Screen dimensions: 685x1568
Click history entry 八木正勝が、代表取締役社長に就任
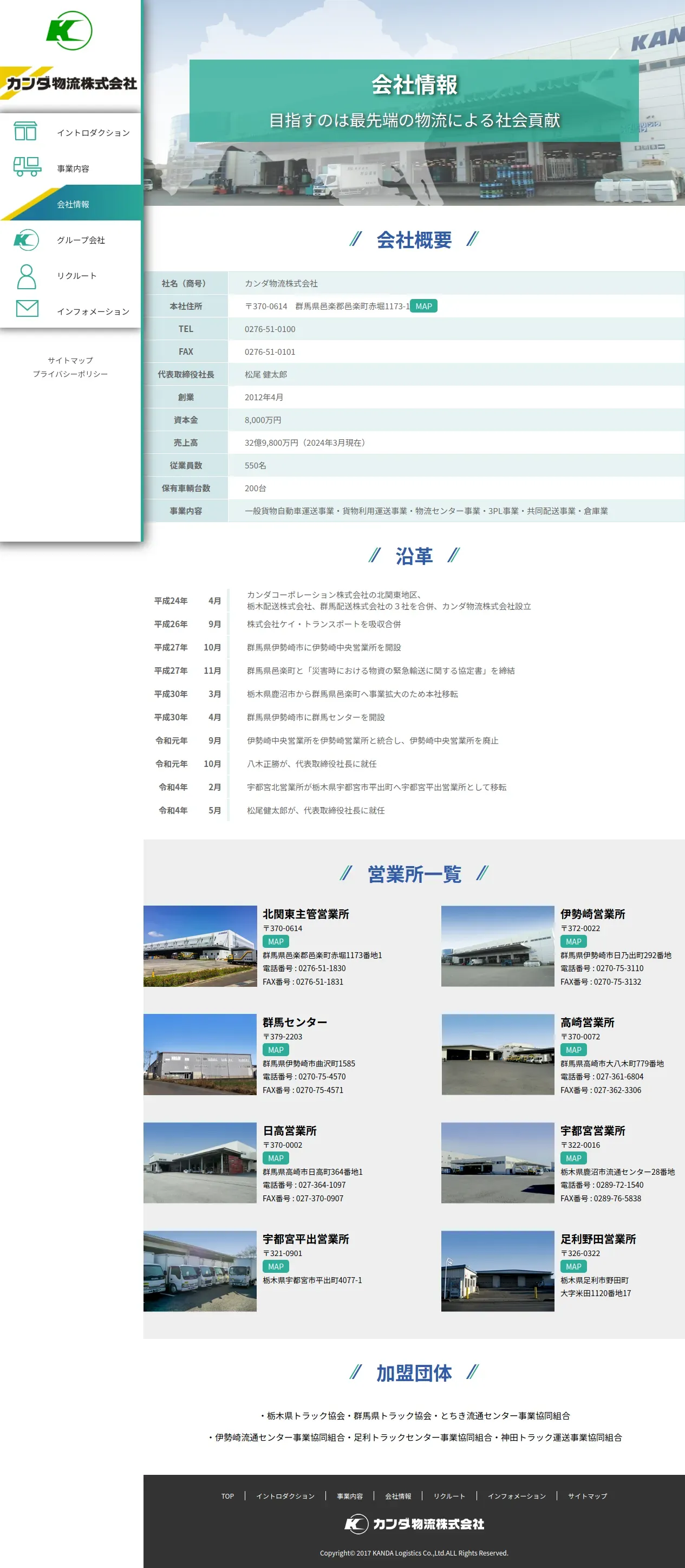pos(311,763)
